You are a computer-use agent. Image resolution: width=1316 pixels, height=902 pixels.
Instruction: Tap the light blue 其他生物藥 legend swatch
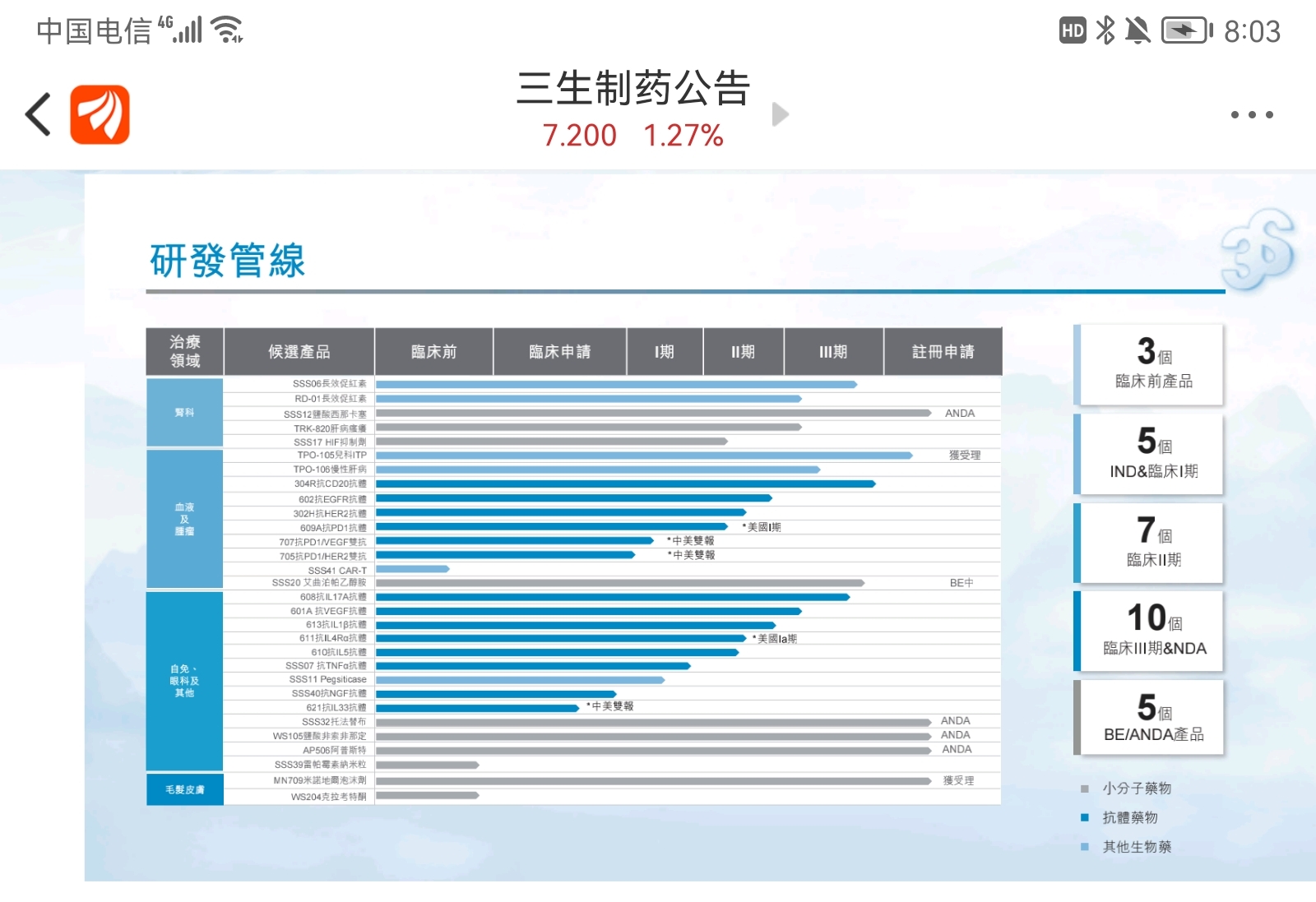[x=1085, y=847]
